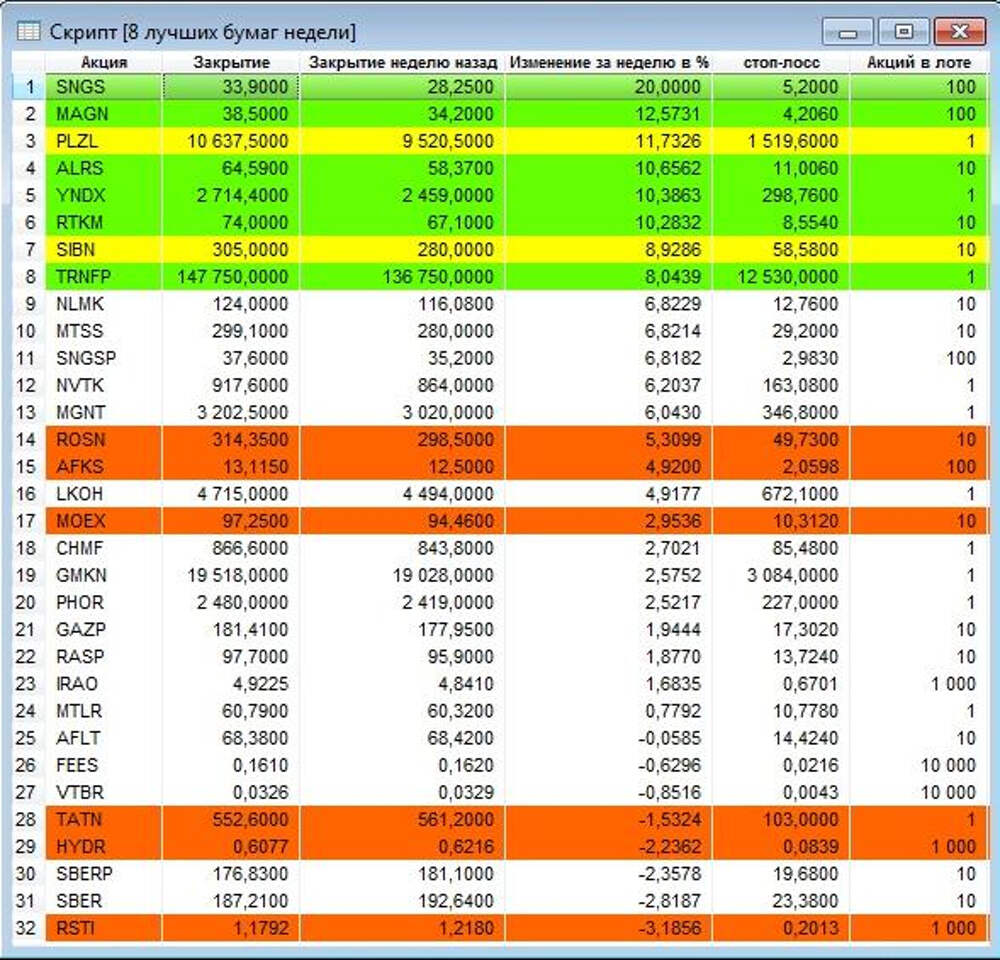Click the SBER ticker cell

(x=79, y=901)
